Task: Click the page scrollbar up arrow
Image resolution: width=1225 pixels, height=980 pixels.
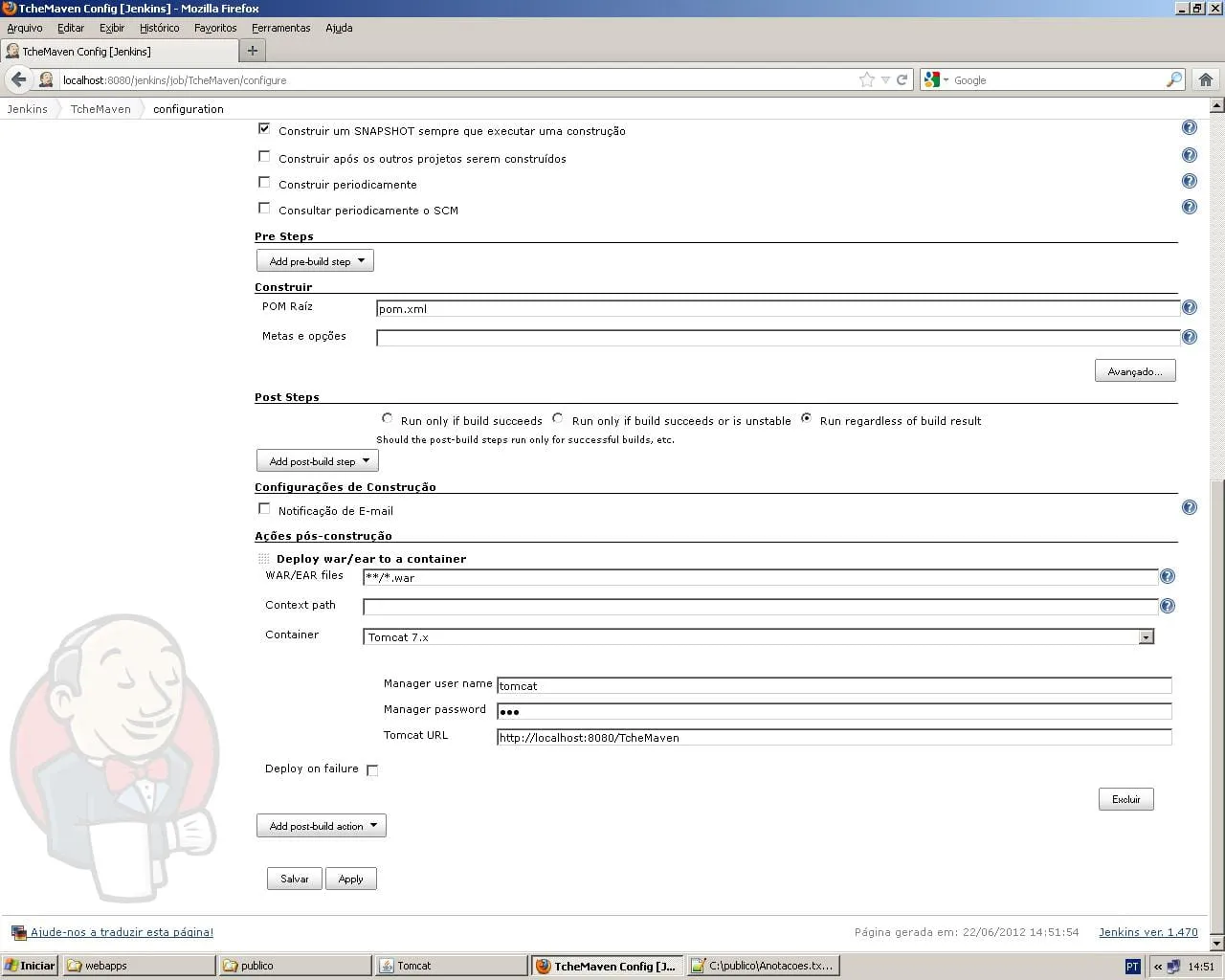Action: click(1217, 104)
